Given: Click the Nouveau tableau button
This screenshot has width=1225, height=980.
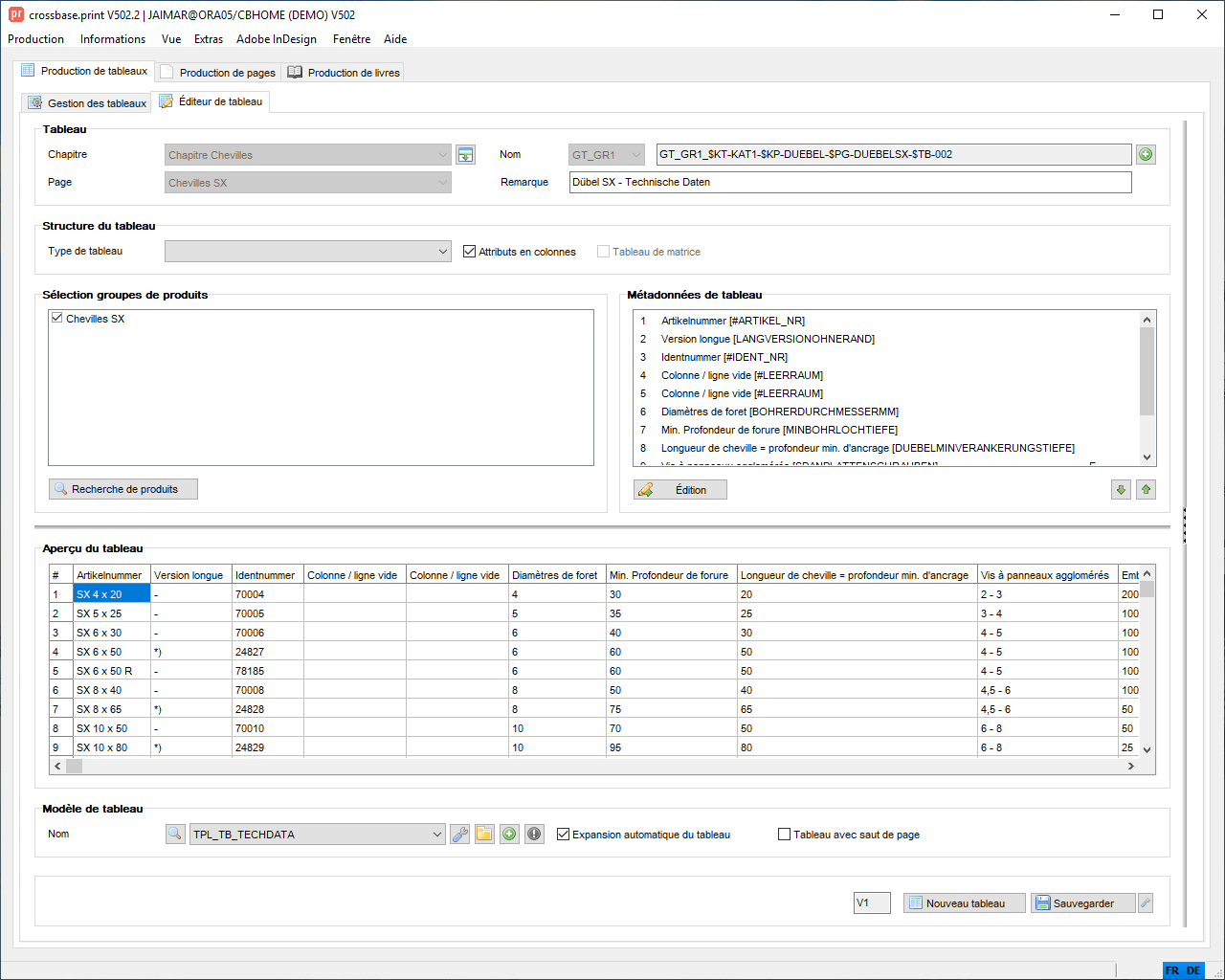Looking at the screenshot, I should click(x=965, y=903).
